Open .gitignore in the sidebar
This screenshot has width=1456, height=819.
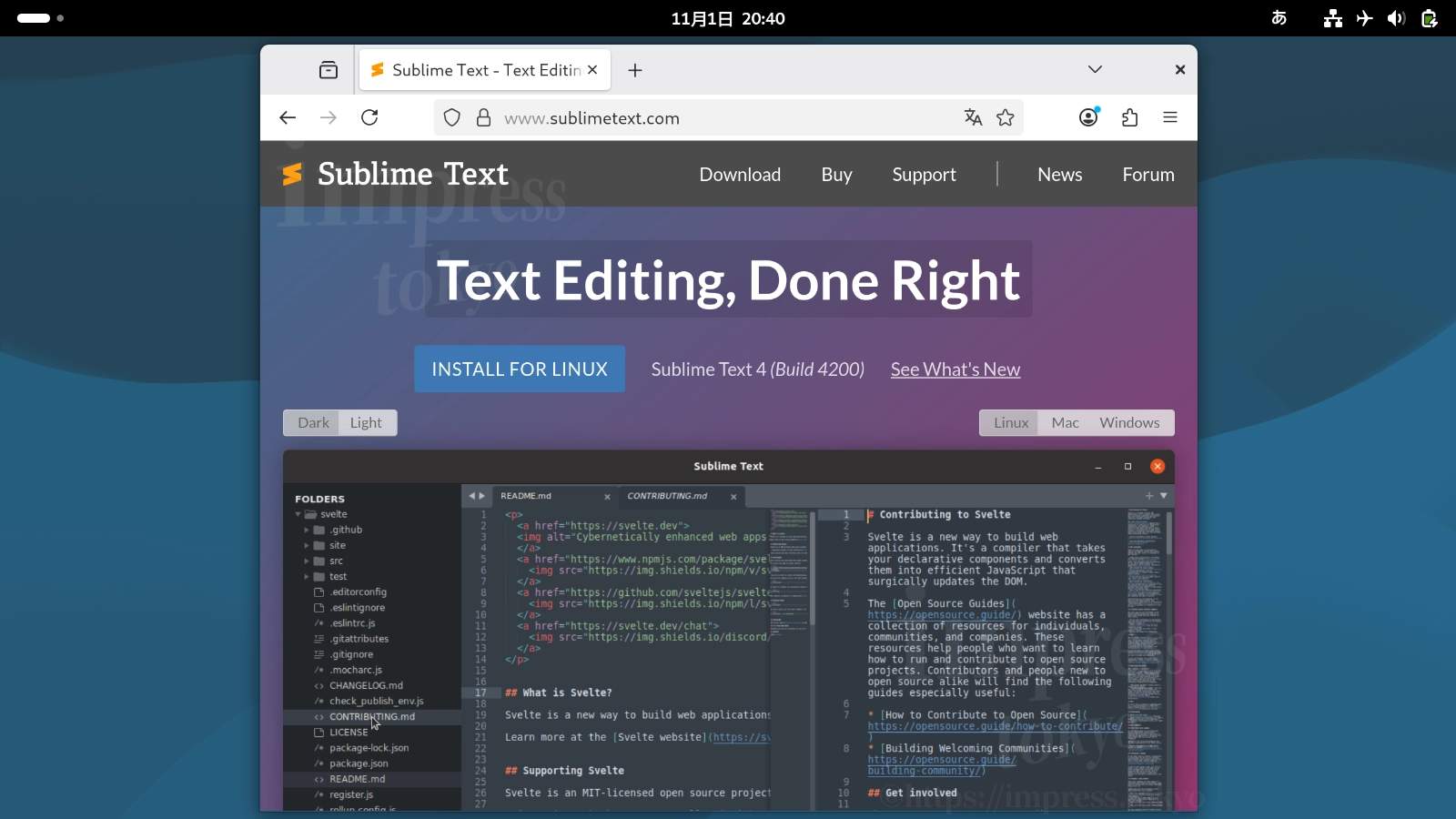pos(351,654)
